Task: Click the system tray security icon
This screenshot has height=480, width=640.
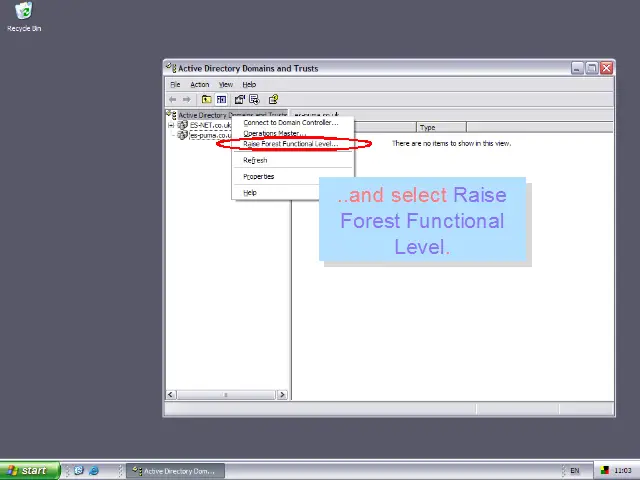Action: point(604,471)
